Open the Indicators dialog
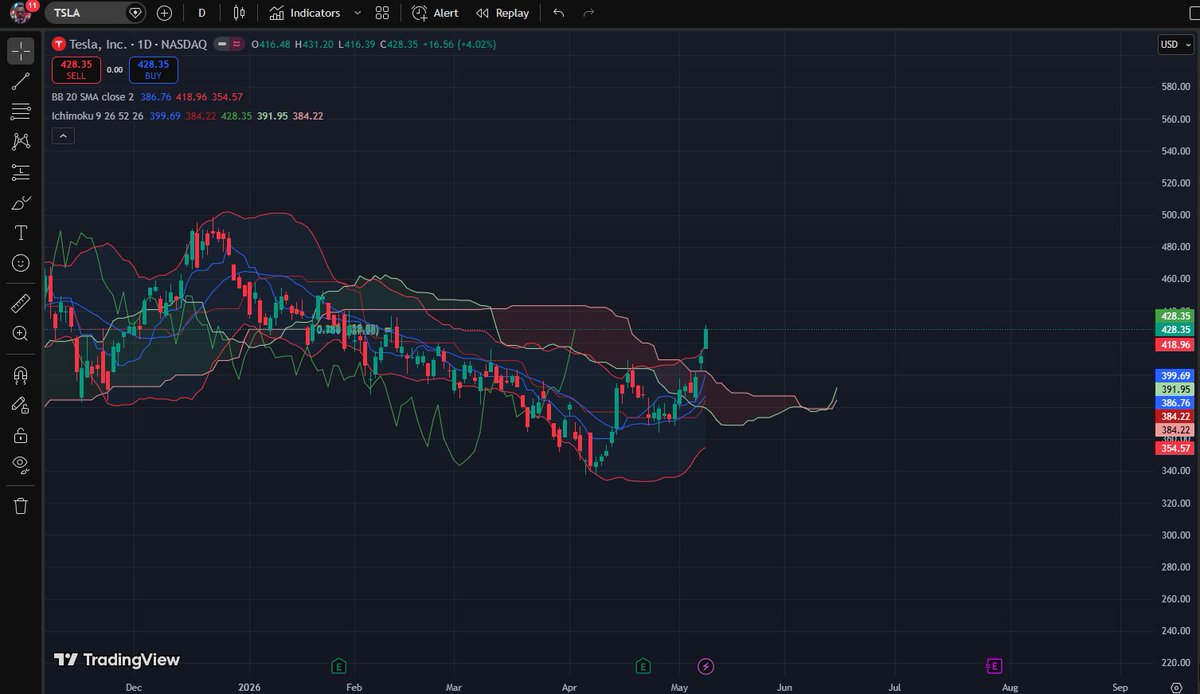1200x694 pixels. [x=304, y=13]
